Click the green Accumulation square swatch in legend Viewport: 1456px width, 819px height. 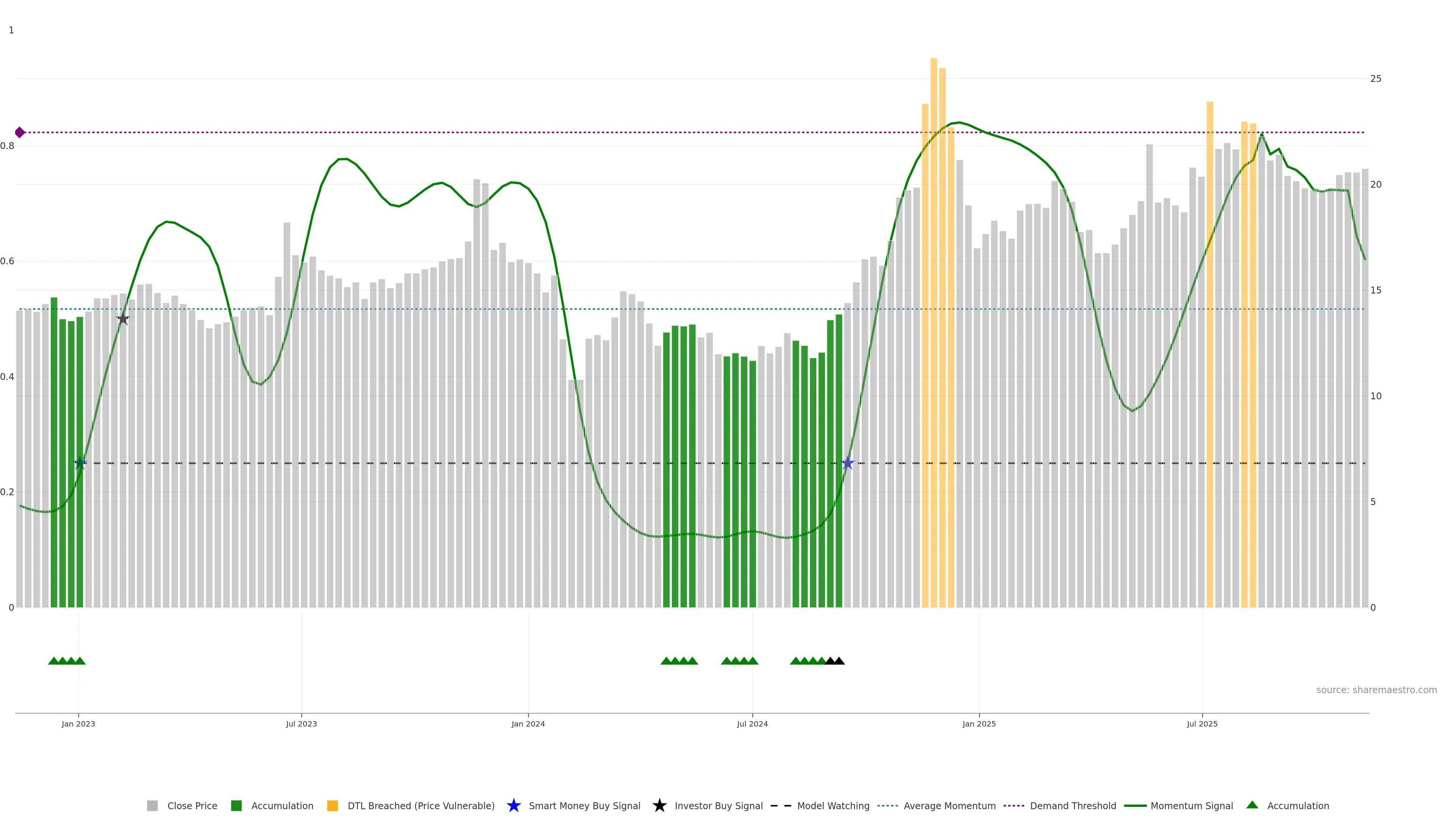point(236,805)
